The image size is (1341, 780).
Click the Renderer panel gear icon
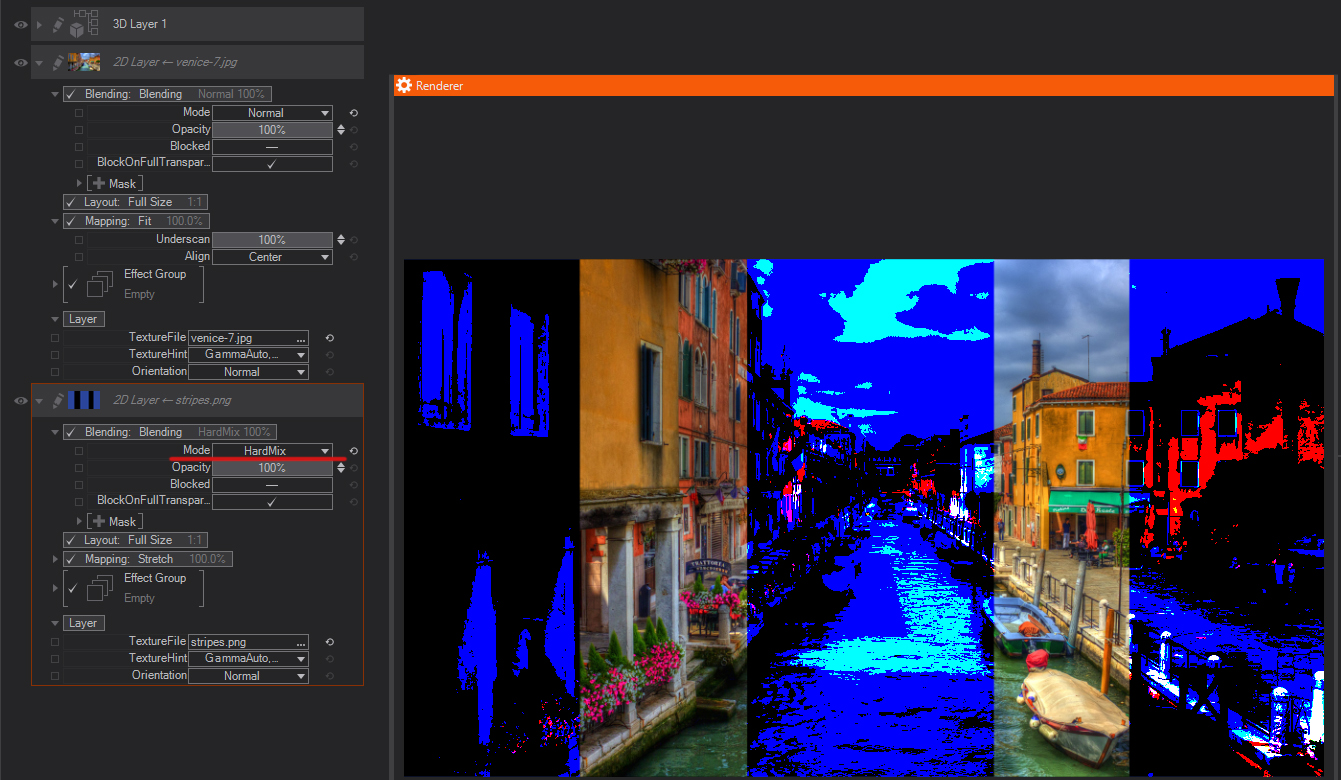[404, 86]
